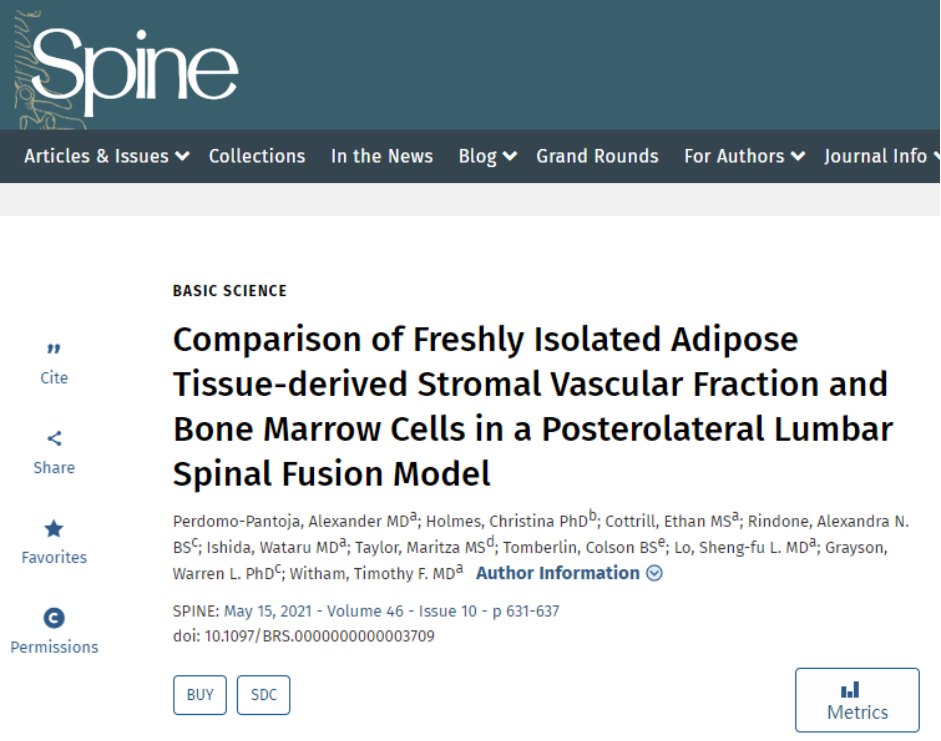Click the Favorites star icon
941x741 pixels.
tap(54, 528)
